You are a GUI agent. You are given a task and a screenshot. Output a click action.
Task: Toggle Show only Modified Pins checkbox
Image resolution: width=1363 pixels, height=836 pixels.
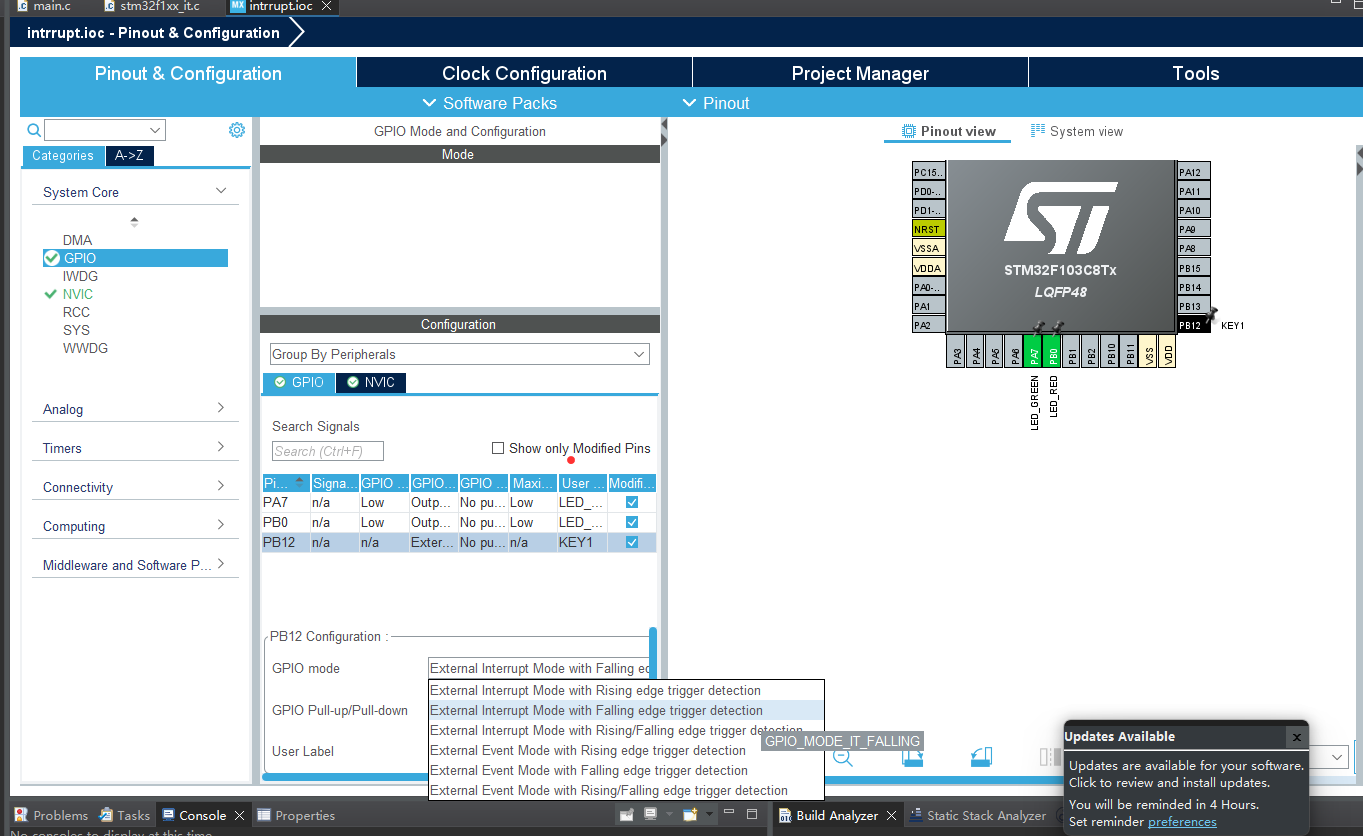coord(498,448)
